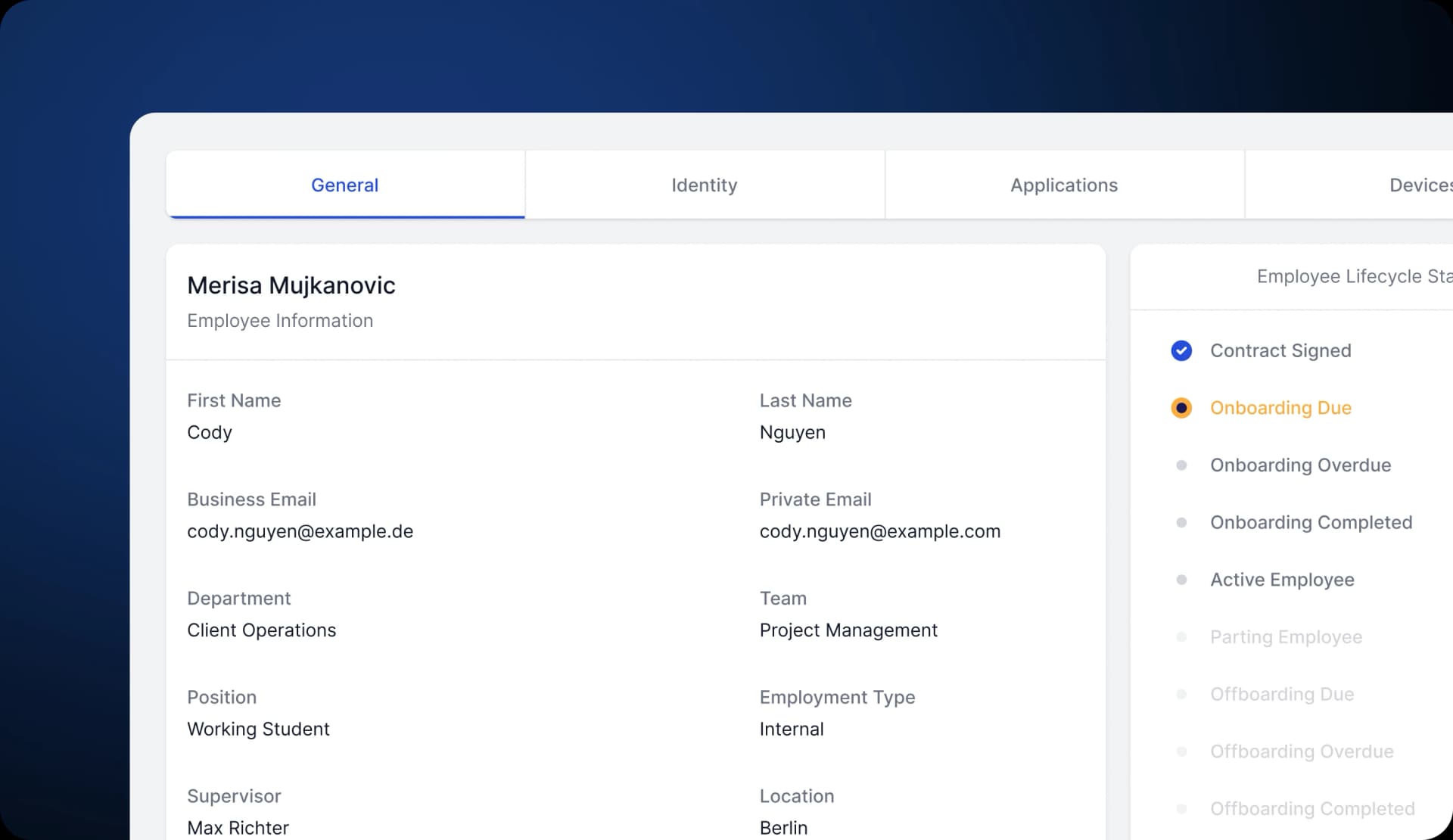Toggle the Active Employee status indicator
The image size is (1453, 840).
coord(1180,579)
